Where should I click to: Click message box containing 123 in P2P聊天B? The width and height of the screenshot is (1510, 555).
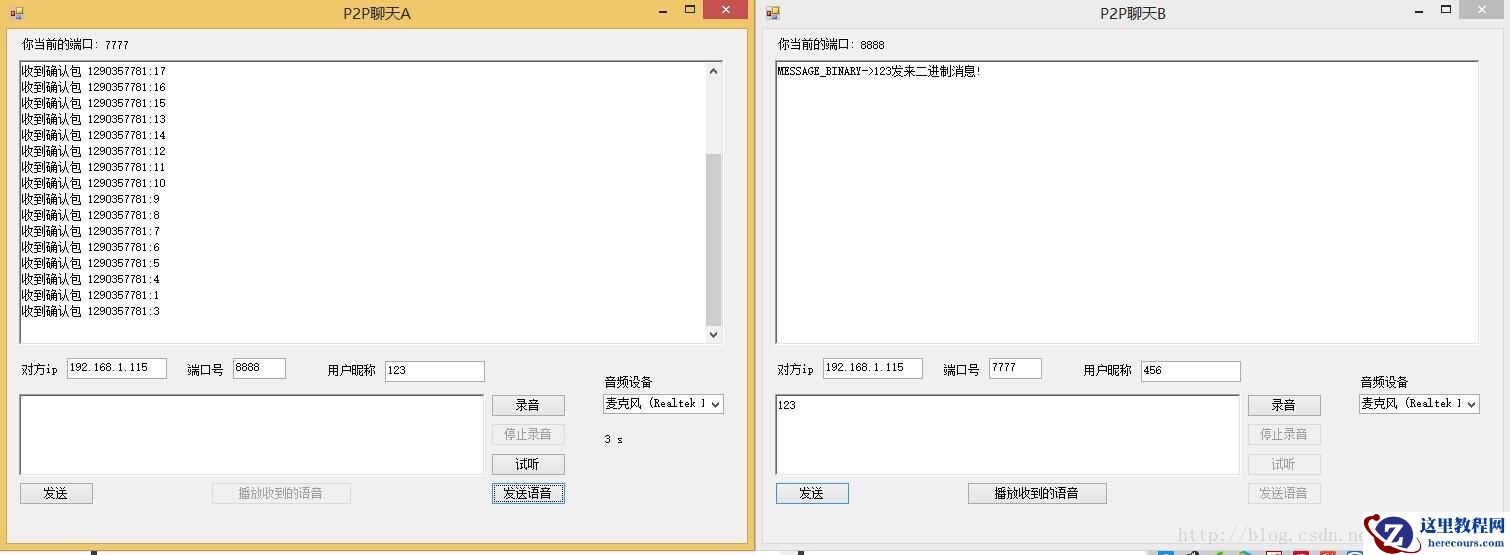point(1008,435)
